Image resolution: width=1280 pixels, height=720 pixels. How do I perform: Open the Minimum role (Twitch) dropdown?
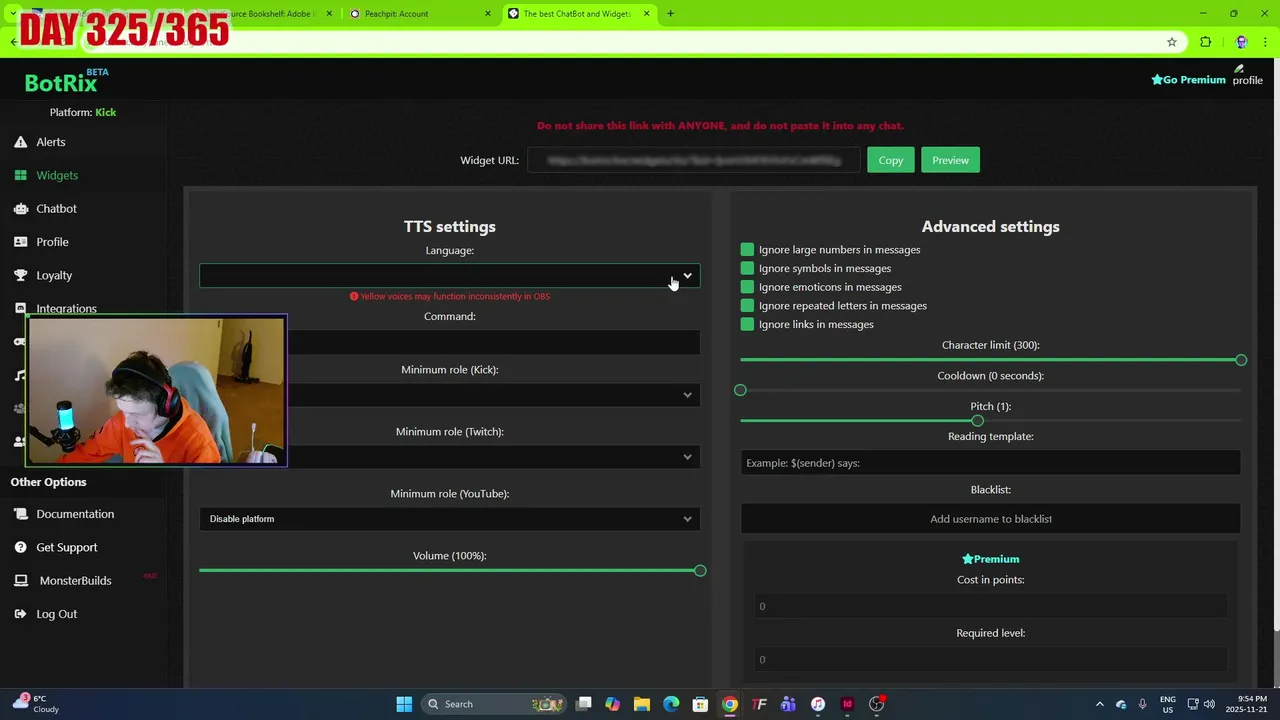tap(450, 457)
